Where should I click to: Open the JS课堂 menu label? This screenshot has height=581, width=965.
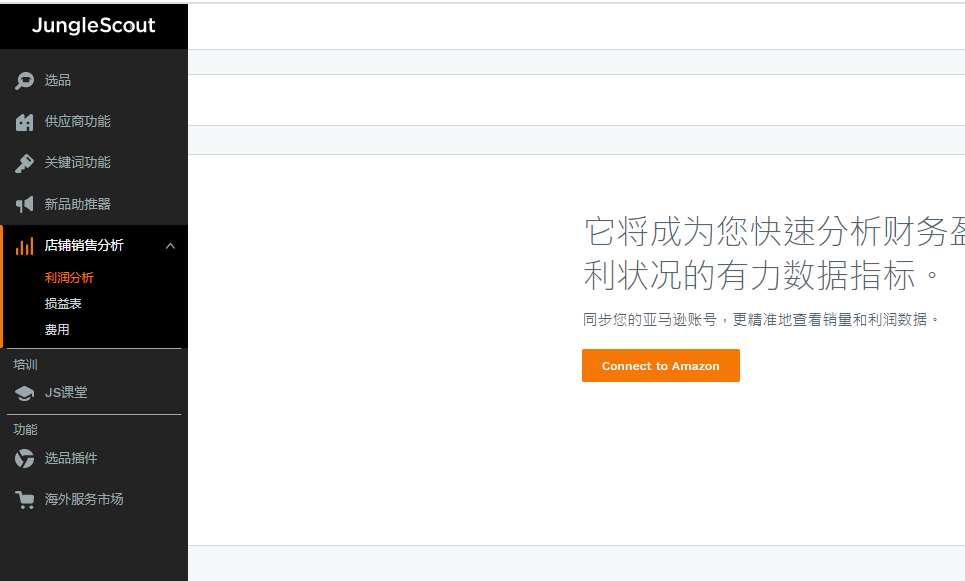(x=66, y=392)
